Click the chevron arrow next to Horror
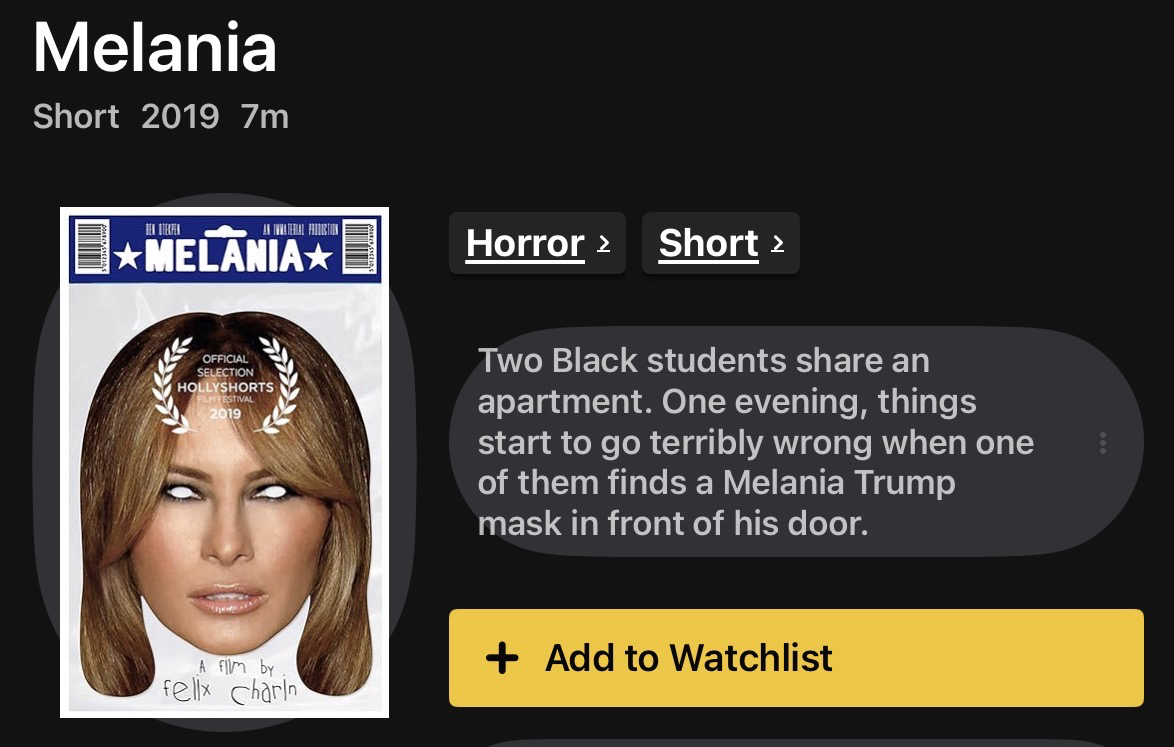 pyautogui.click(x=603, y=243)
